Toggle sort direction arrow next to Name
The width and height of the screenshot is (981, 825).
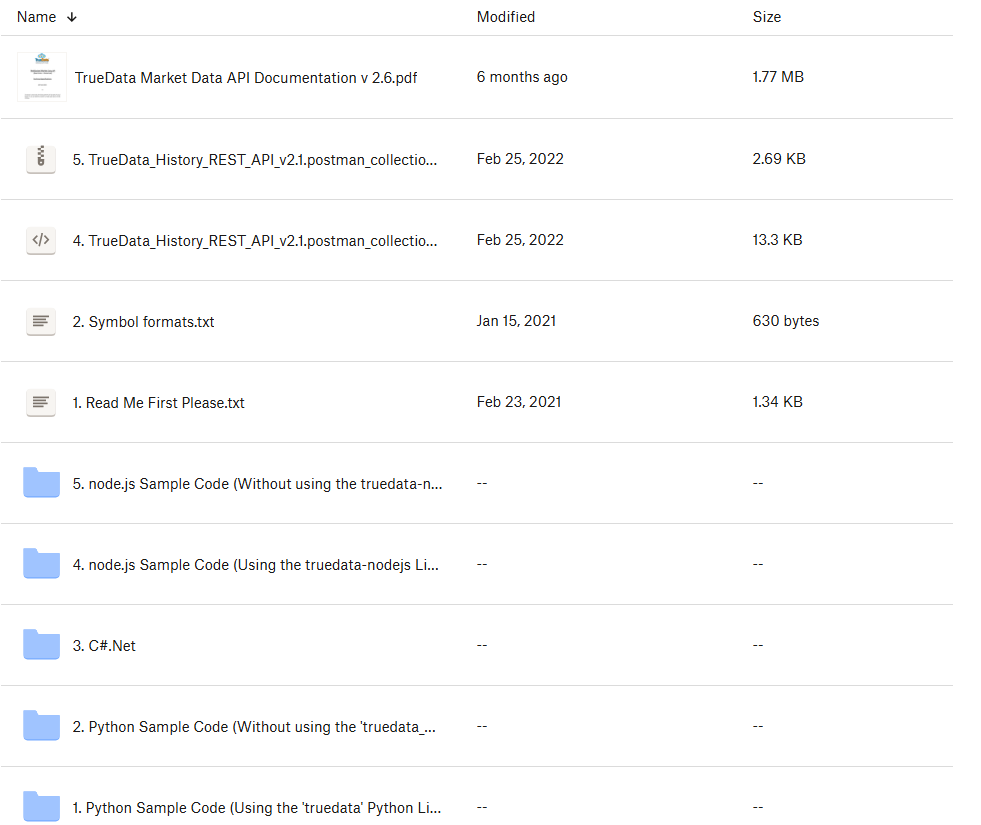[x=72, y=17]
